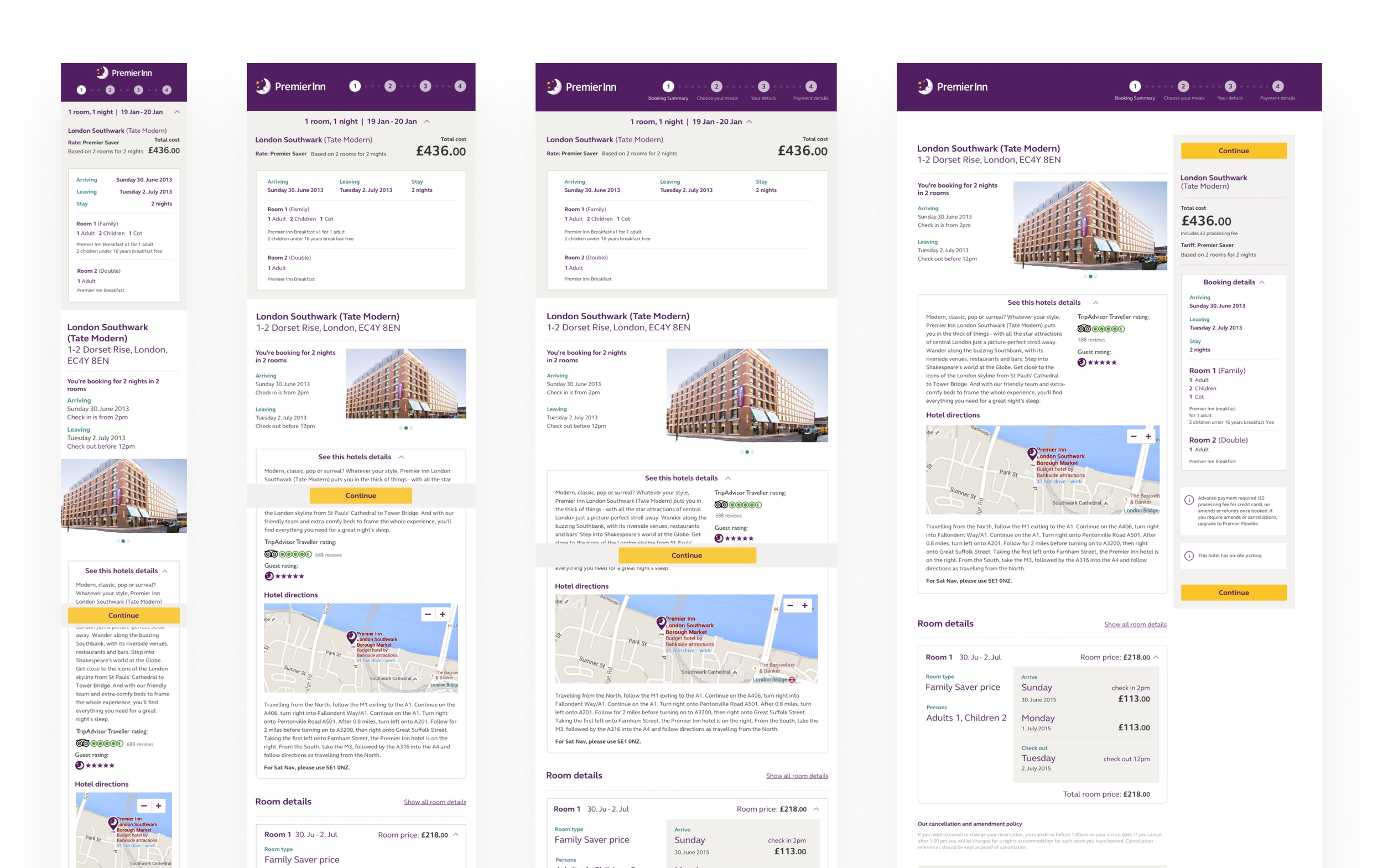Open the desktop 'Show all room details' link
This screenshot has width=1383, height=868.
(x=1135, y=625)
